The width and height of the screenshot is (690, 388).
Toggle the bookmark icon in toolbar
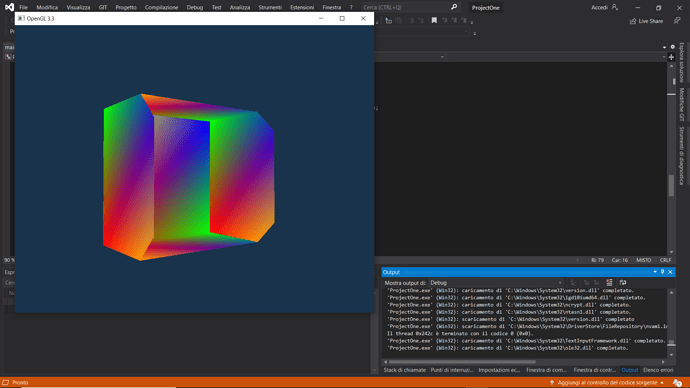click(x=434, y=20)
